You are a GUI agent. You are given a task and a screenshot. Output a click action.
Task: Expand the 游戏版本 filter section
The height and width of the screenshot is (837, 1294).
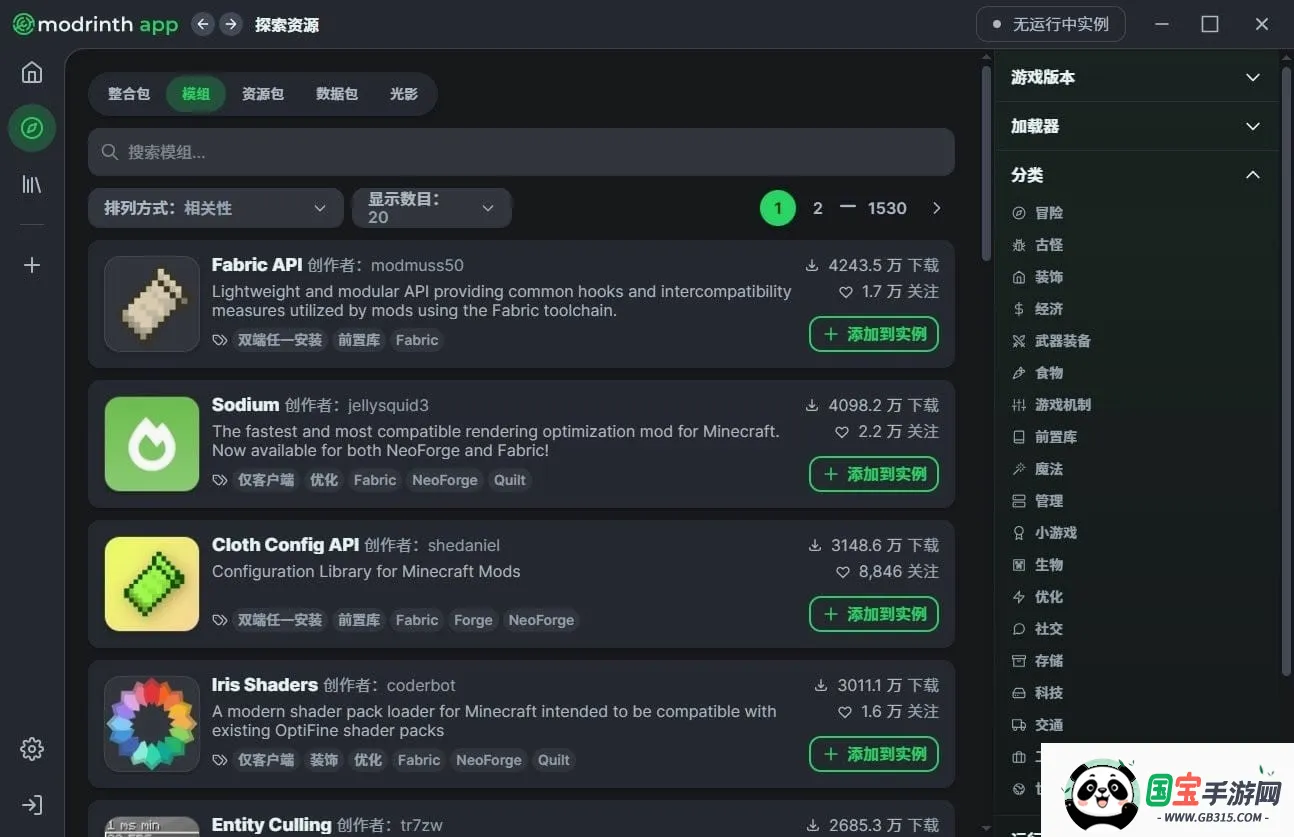click(x=1136, y=77)
